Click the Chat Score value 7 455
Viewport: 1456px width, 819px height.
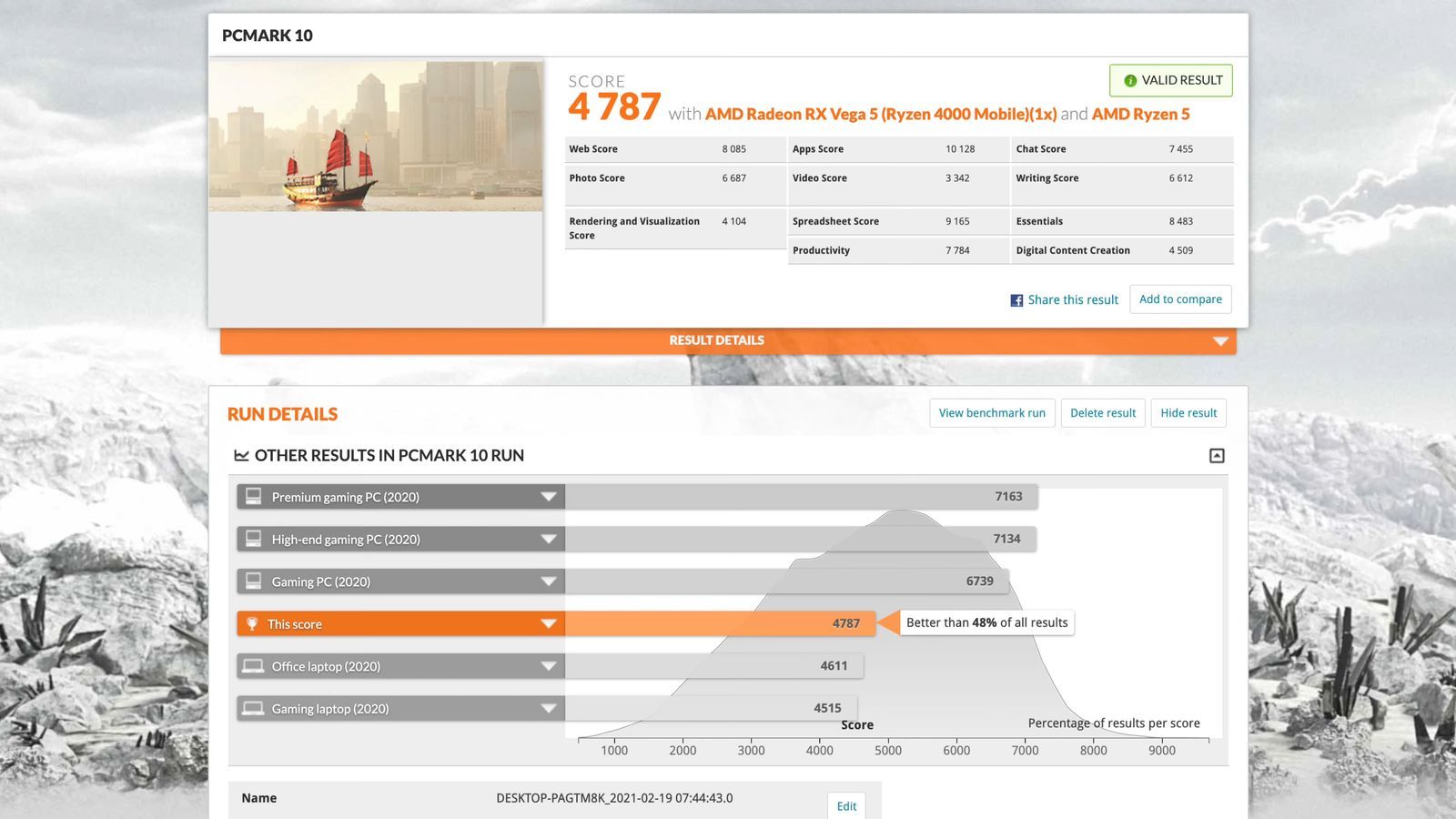pyautogui.click(x=1181, y=149)
